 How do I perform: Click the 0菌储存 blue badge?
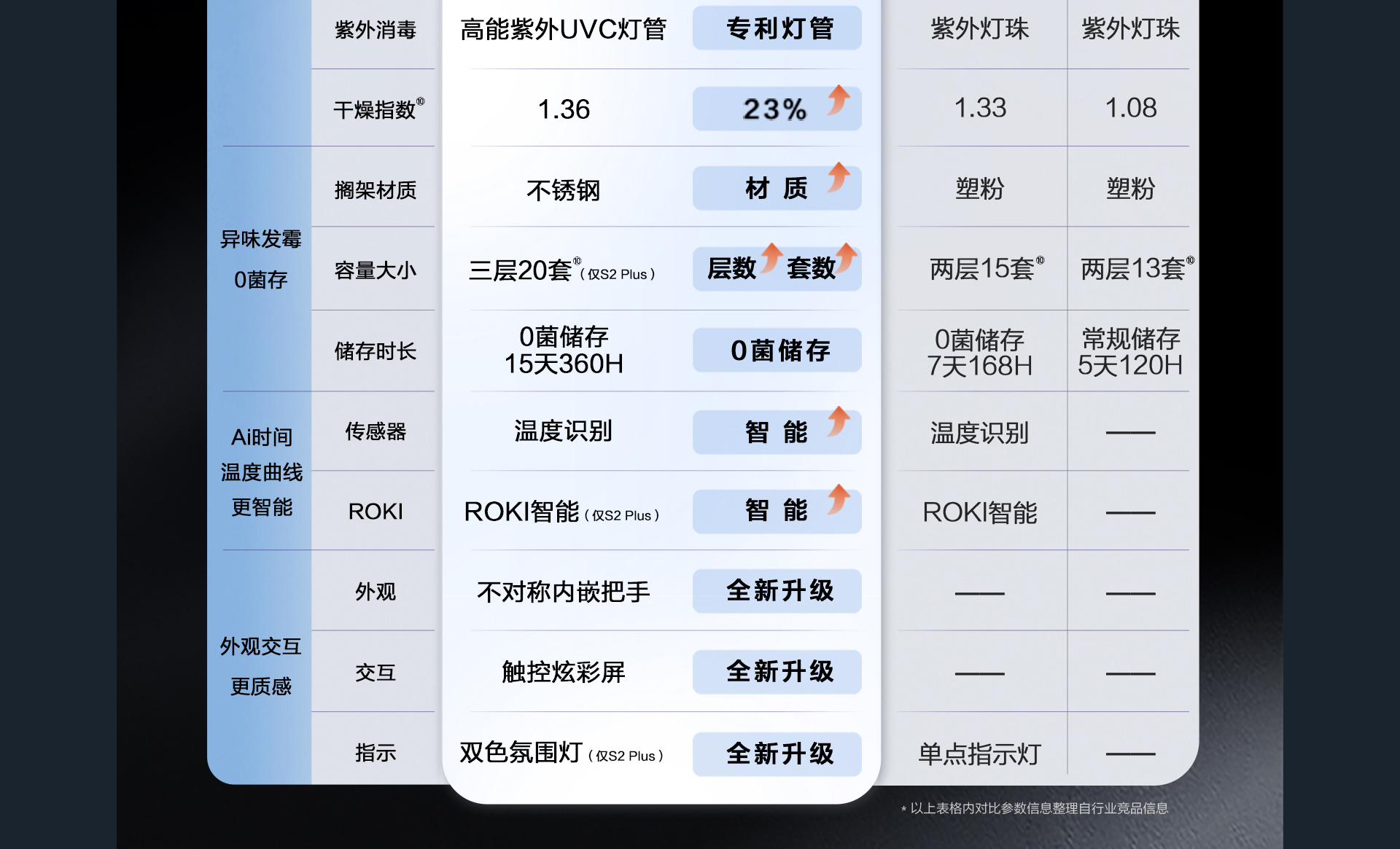pyautogui.click(x=777, y=351)
